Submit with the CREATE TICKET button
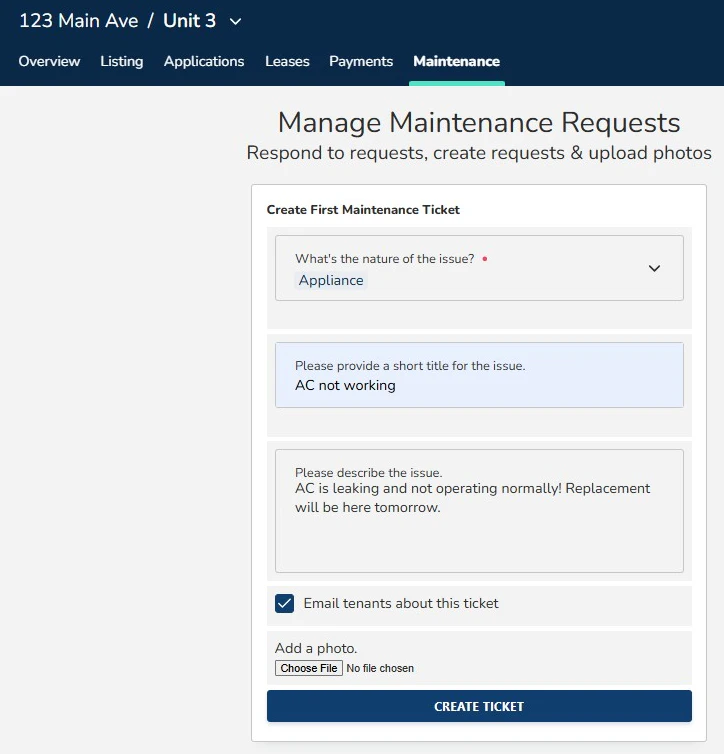The height and width of the screenshot is (754, 724). pyautogui.click(x=479, y=706)
